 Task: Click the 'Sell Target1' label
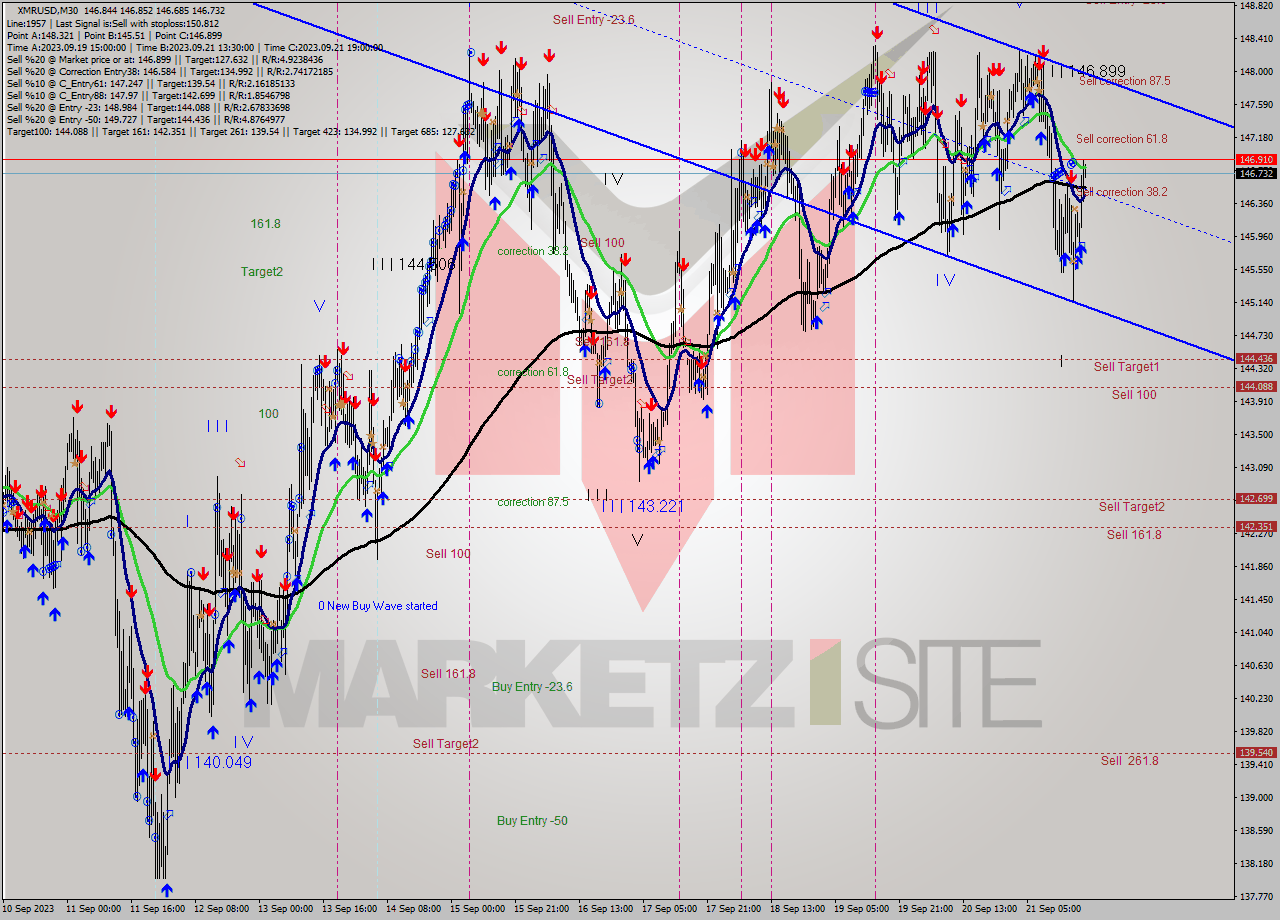[x=1126, y=367]
